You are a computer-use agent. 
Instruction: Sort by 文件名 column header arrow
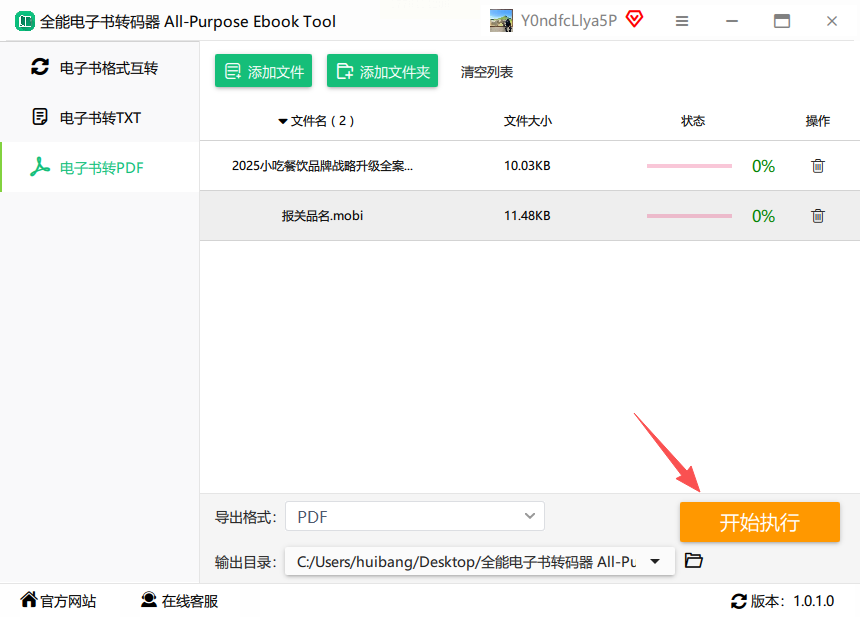[282, 121]
